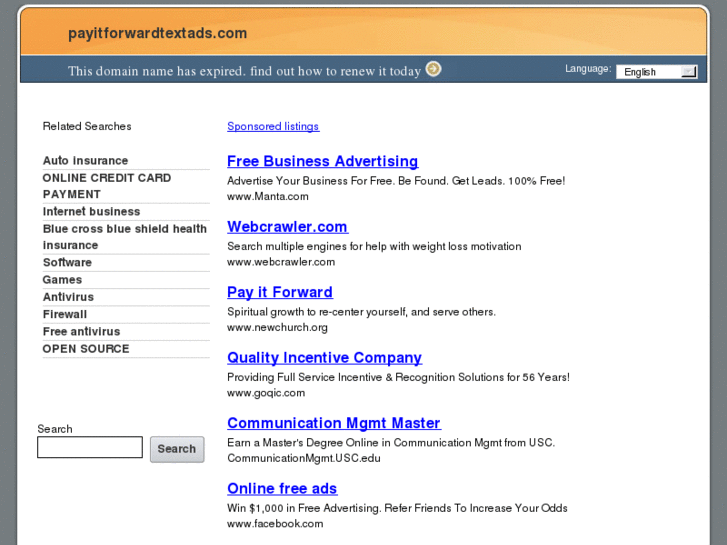Select ONLINE CREDIT CARD PAYMENT related search
This screenshot has width=727, height=545.
(107, 186)
